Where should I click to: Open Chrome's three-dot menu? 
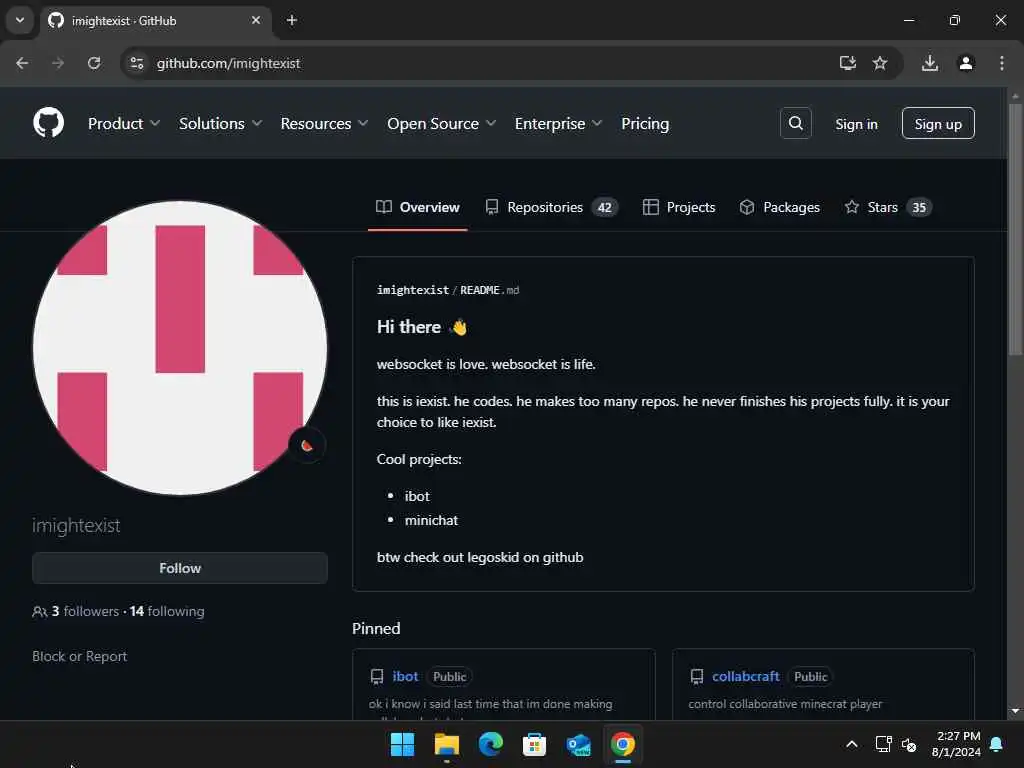[1001, 63]
